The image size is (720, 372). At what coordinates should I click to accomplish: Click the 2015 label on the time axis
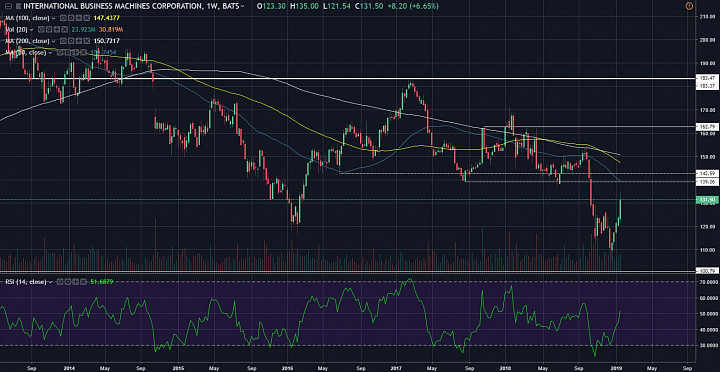(179, 368)
